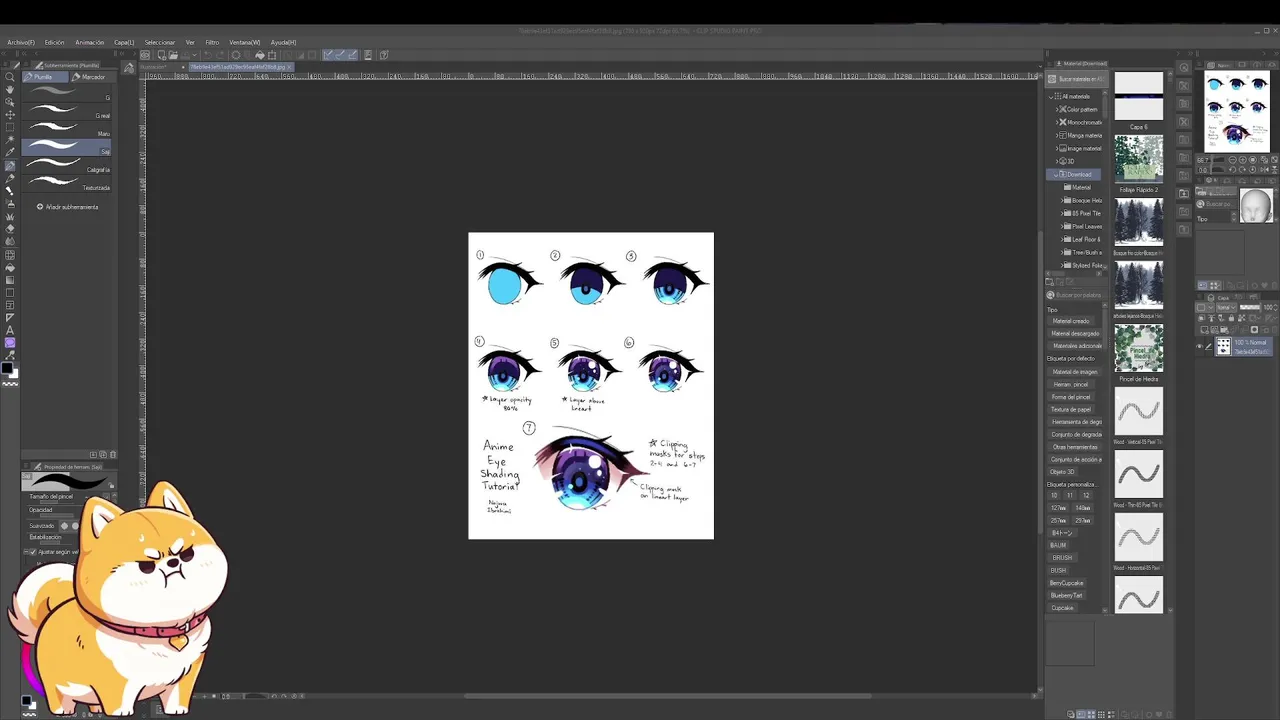Select 'Pincel de Hiedra' material thumbnail

pyautogui.click(x=1139, y=348)
